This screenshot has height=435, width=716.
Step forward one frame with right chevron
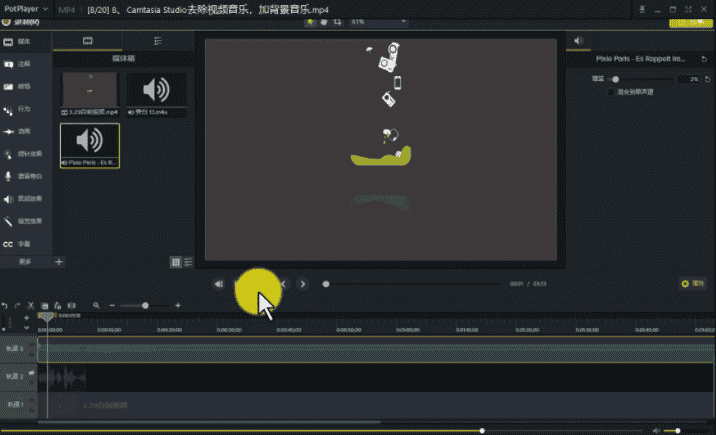[302, 284]
